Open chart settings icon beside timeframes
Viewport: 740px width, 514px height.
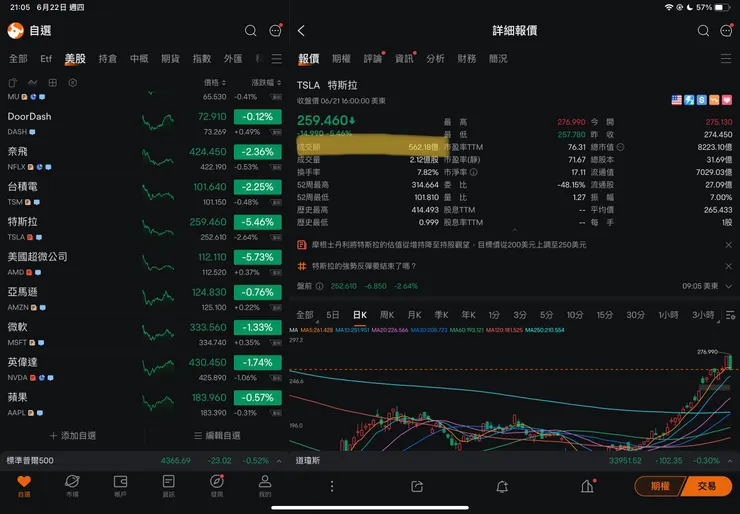(731, 315)
